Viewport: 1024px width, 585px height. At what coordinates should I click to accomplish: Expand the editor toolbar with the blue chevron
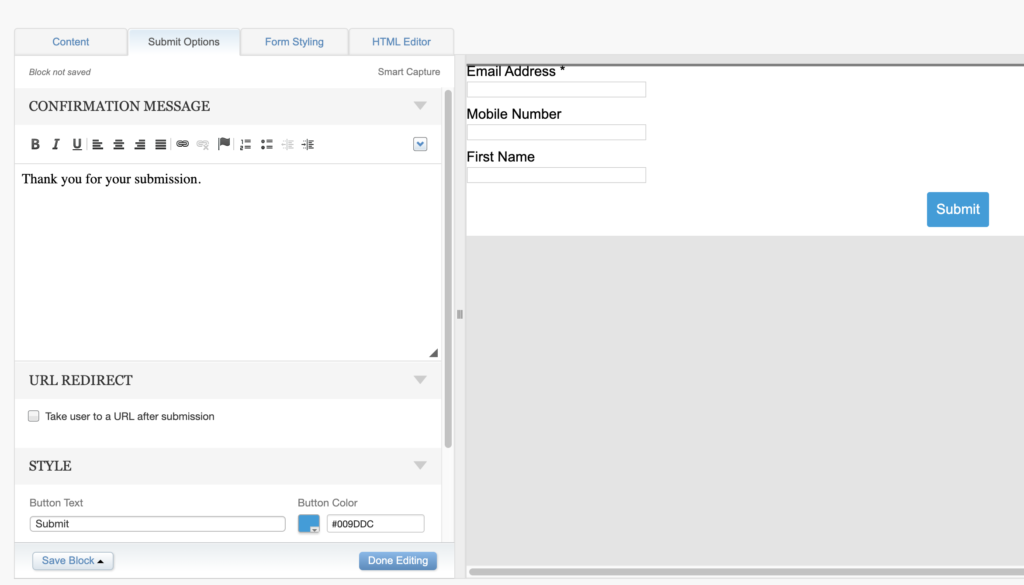pos(420,144)
